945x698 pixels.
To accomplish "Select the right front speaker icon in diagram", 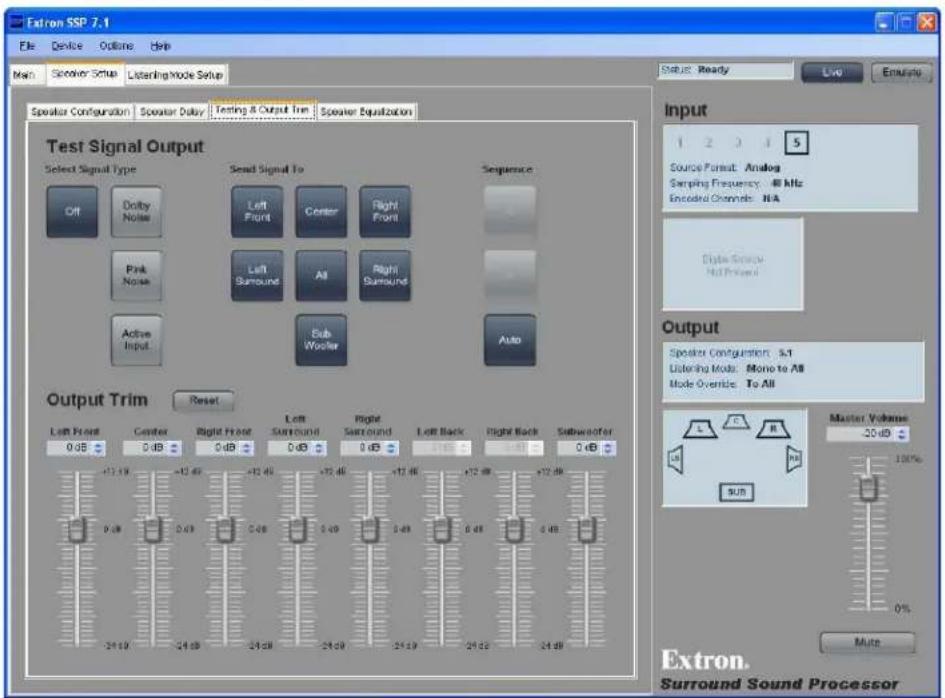I will pyautogui.click(x=773, y=429).
